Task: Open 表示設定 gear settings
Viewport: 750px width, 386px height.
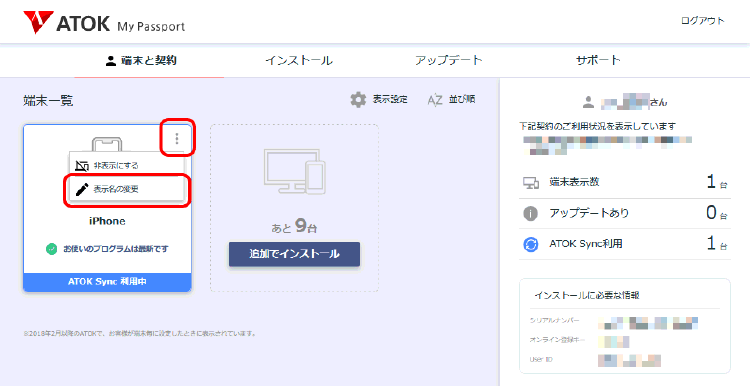Action: tap(379, 100)
